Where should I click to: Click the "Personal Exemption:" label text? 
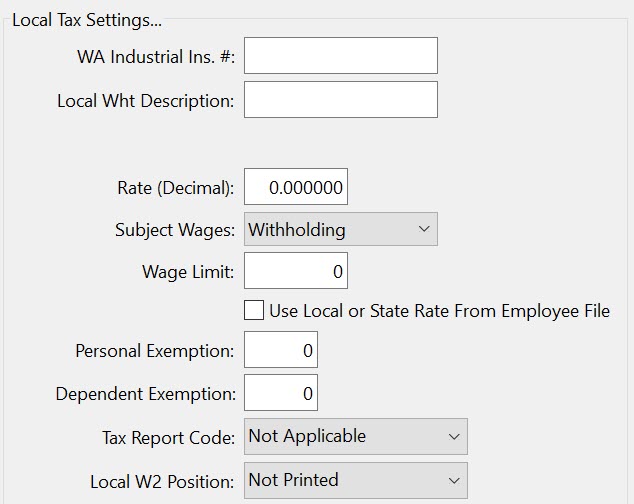154,352
